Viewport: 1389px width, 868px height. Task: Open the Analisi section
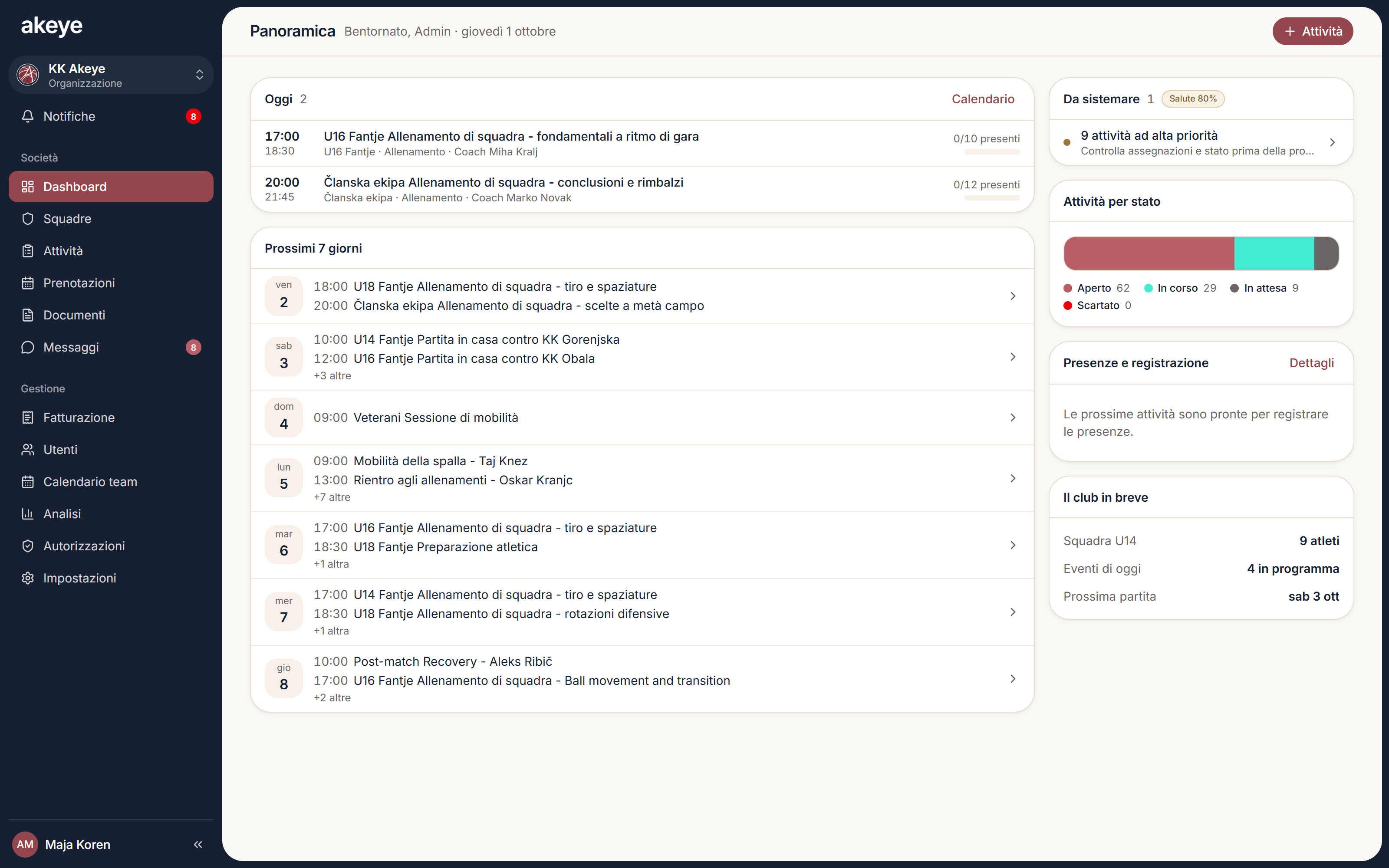111,514
